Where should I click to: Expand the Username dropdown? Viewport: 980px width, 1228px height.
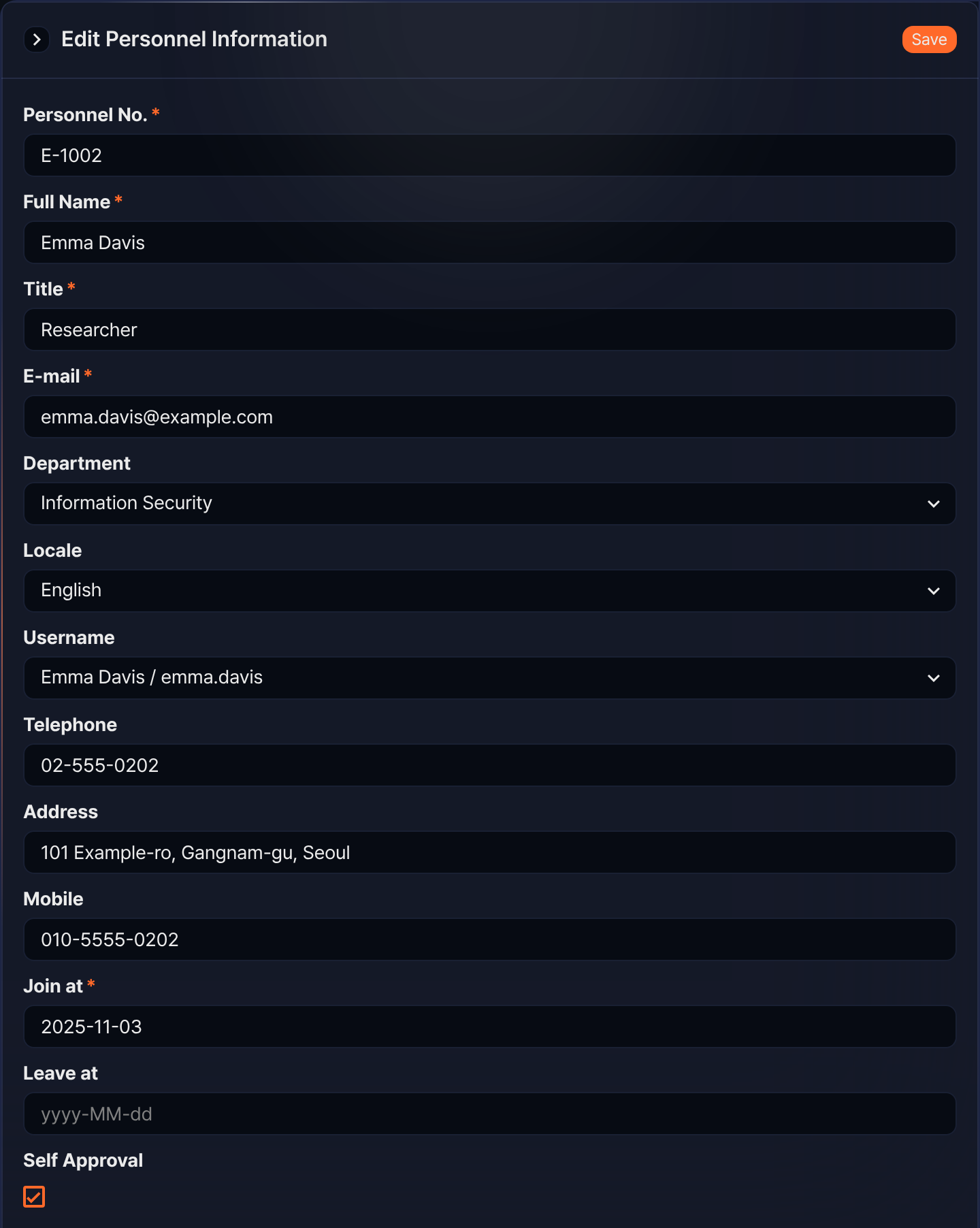pyautogui.click(x=490, y=678)
